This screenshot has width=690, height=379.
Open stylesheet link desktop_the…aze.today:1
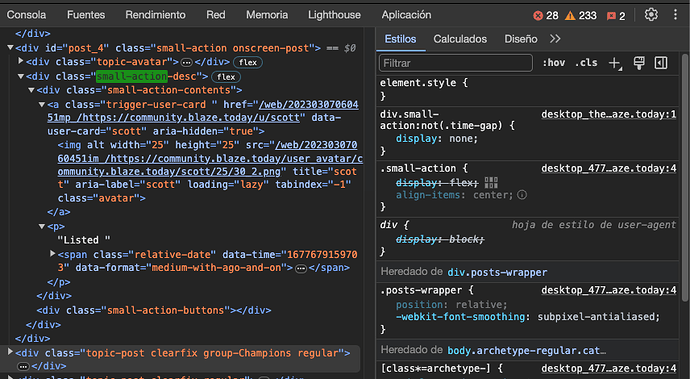pos(609,114)
